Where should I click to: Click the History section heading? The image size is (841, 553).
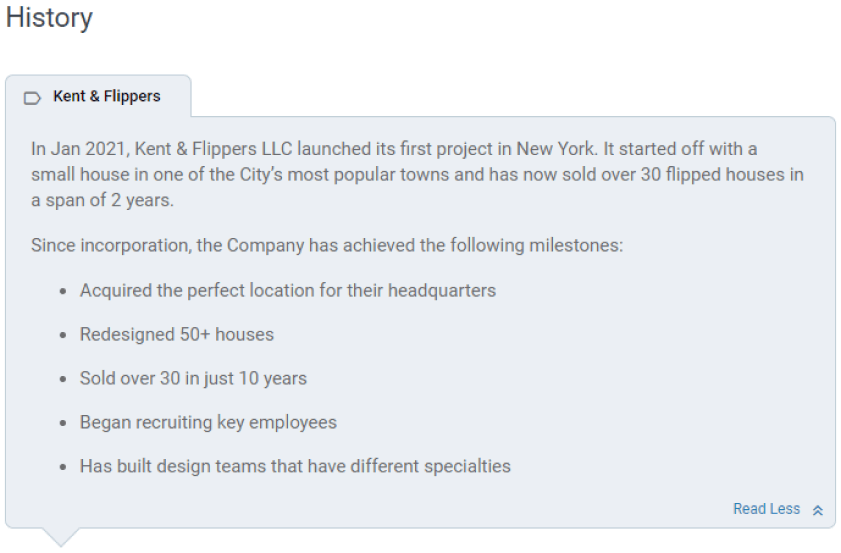click(49, 17)
